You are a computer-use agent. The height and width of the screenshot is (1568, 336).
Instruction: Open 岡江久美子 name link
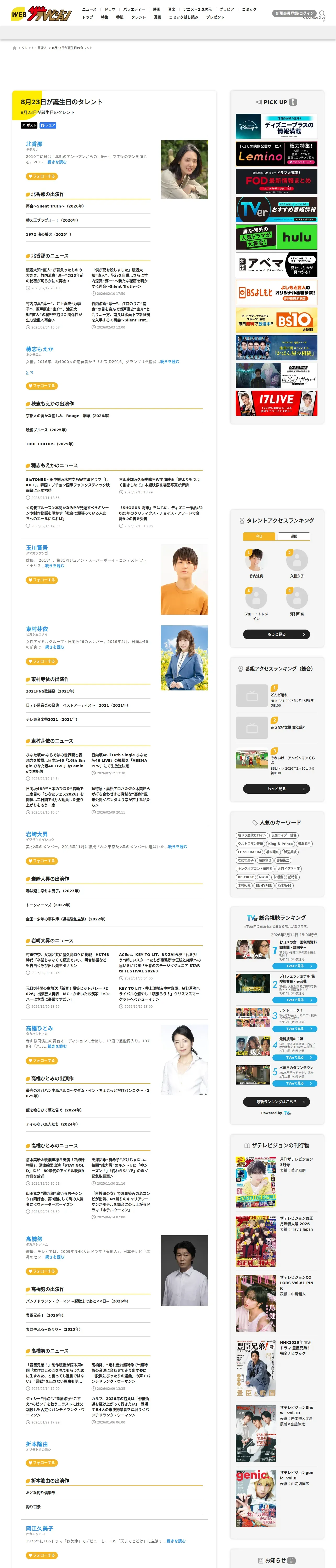pyautogui.click(x=40, y=1529)
